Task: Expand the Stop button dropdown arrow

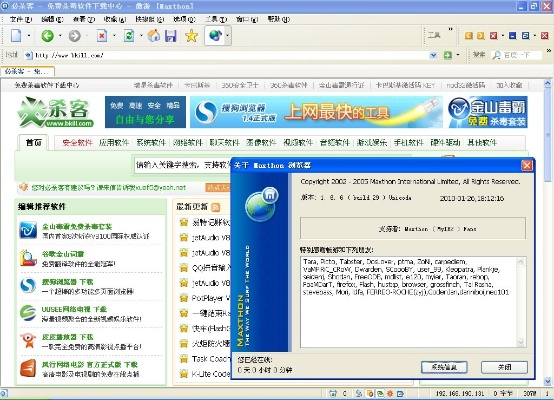Action: pos(114,36)
